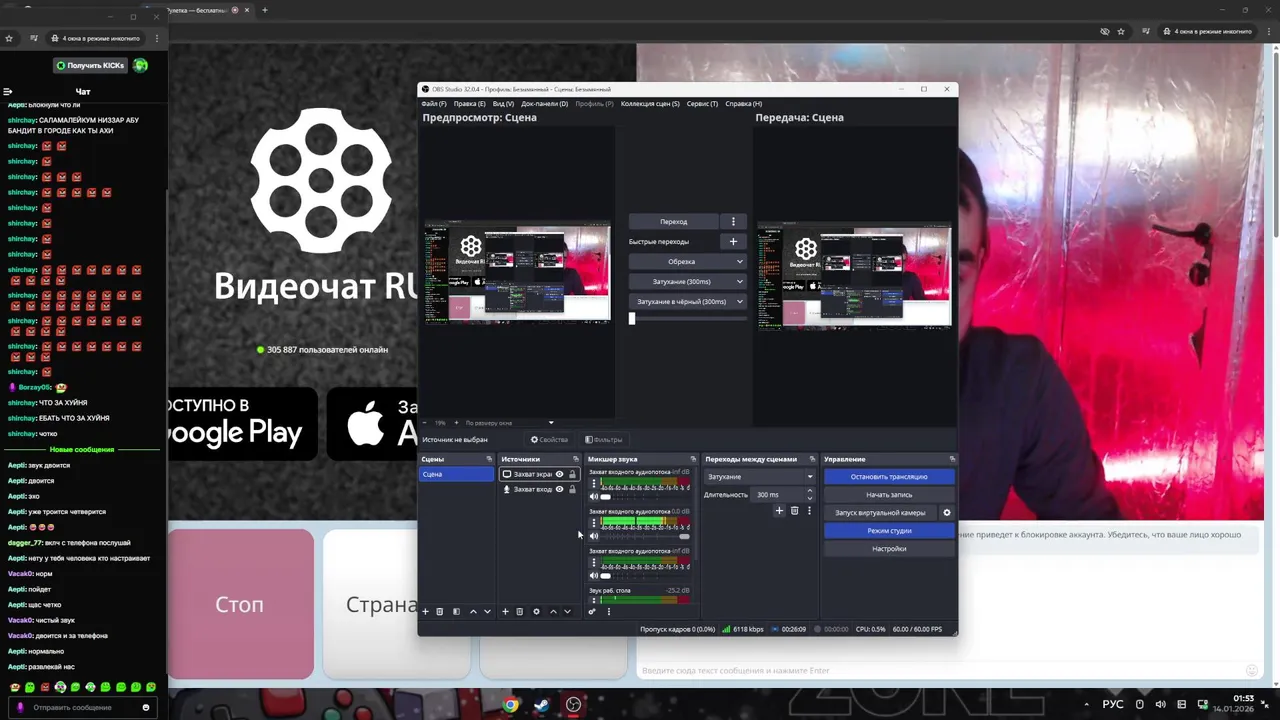The width and height of the screenshot is (1280, 720).
Task: Open source properties gear in Источники toolbar
Action: point(536,611)
